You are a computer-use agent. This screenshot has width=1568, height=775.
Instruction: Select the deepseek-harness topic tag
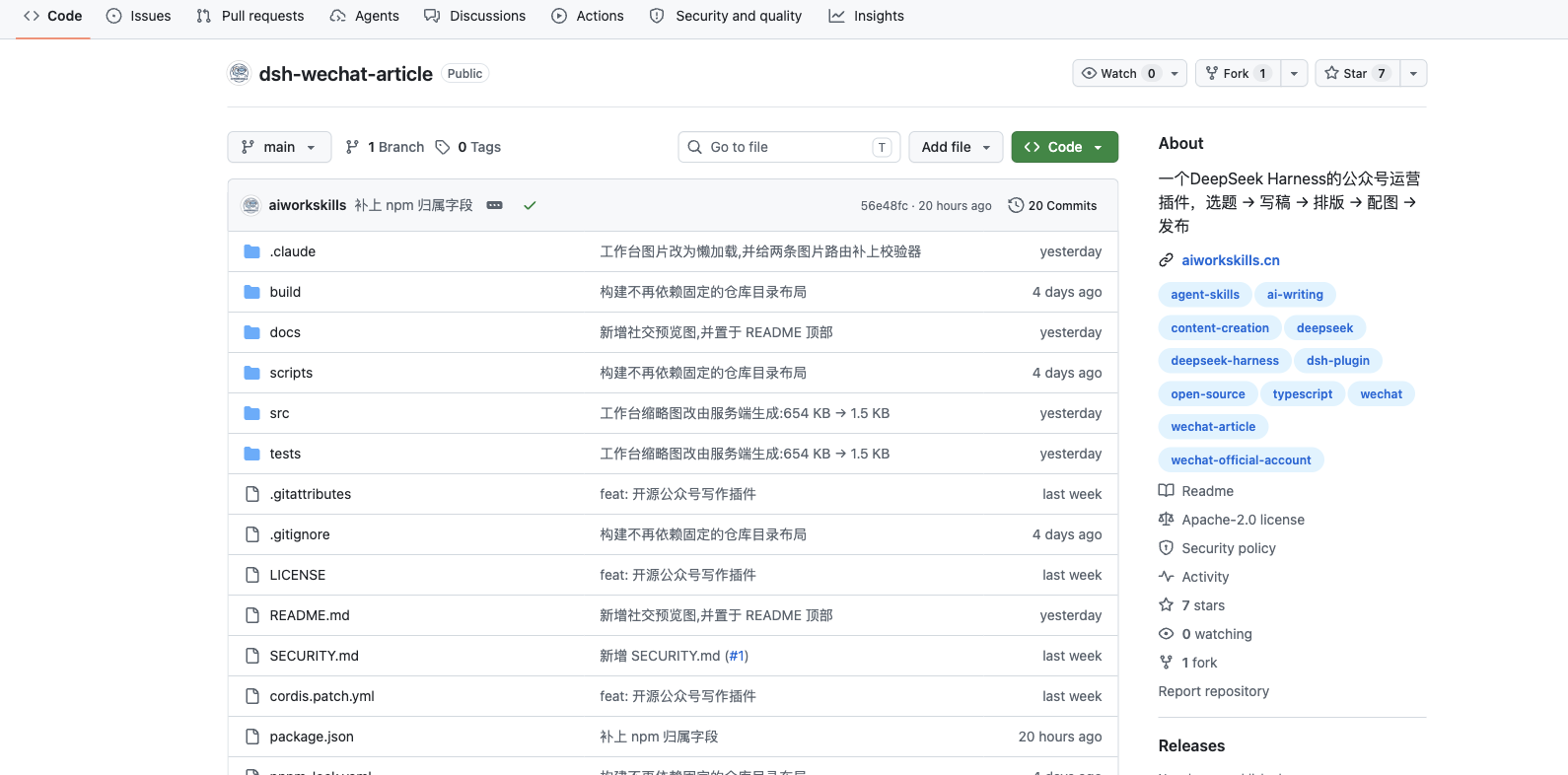click(x=1225, y=361)
